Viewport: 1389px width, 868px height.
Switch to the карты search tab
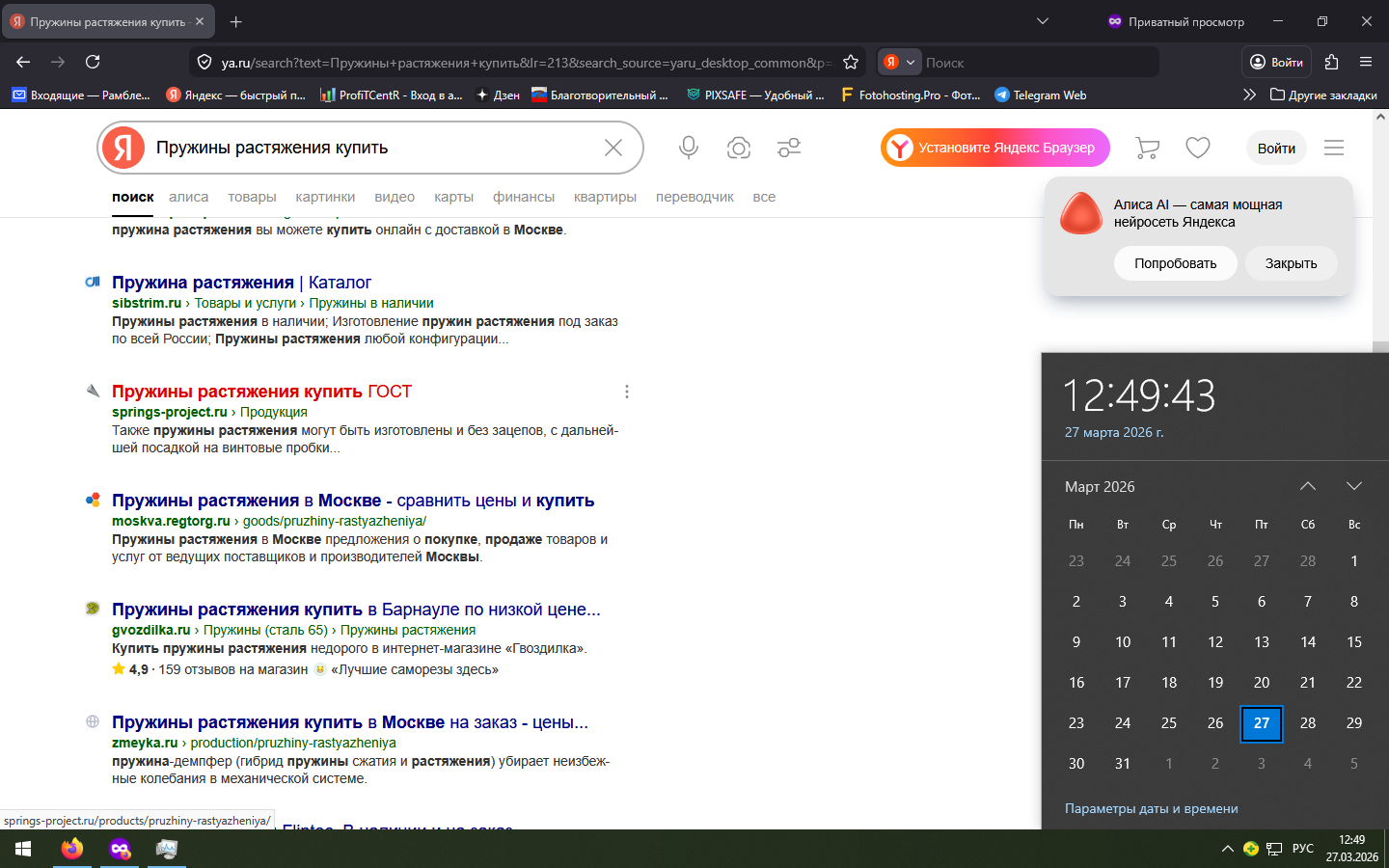click(x=453, y=197)
